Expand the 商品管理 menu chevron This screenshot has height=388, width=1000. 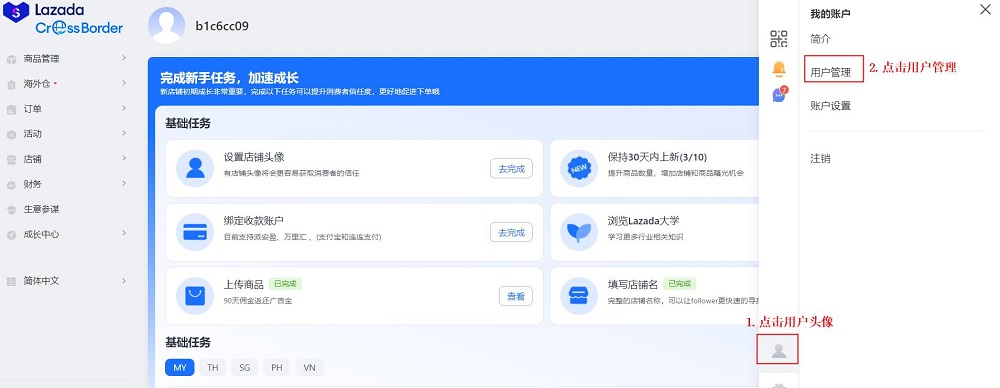coord(124,58)
